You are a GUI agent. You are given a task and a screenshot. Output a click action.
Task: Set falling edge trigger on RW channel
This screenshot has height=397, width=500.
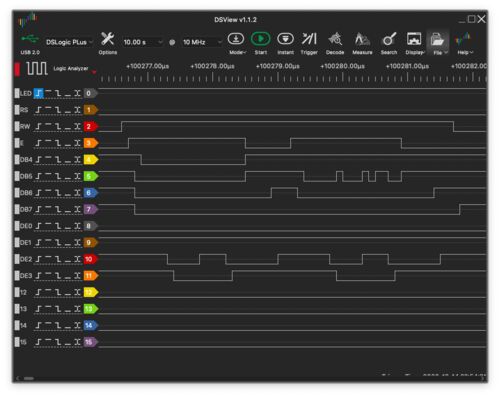(58, 127)
